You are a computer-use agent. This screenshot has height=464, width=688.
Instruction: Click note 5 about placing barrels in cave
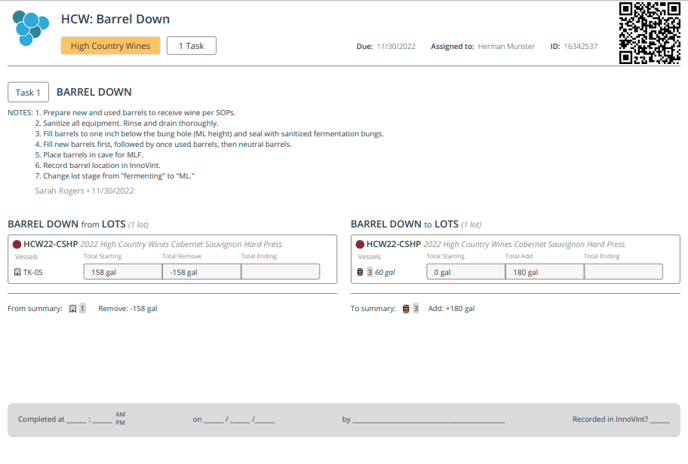89,155
